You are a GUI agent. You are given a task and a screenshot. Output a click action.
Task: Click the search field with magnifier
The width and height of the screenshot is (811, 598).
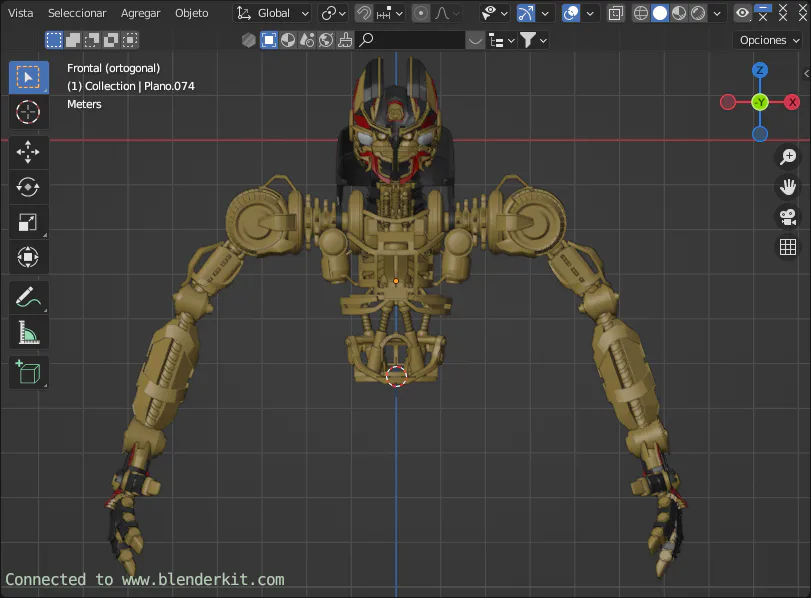coord(411,40)
